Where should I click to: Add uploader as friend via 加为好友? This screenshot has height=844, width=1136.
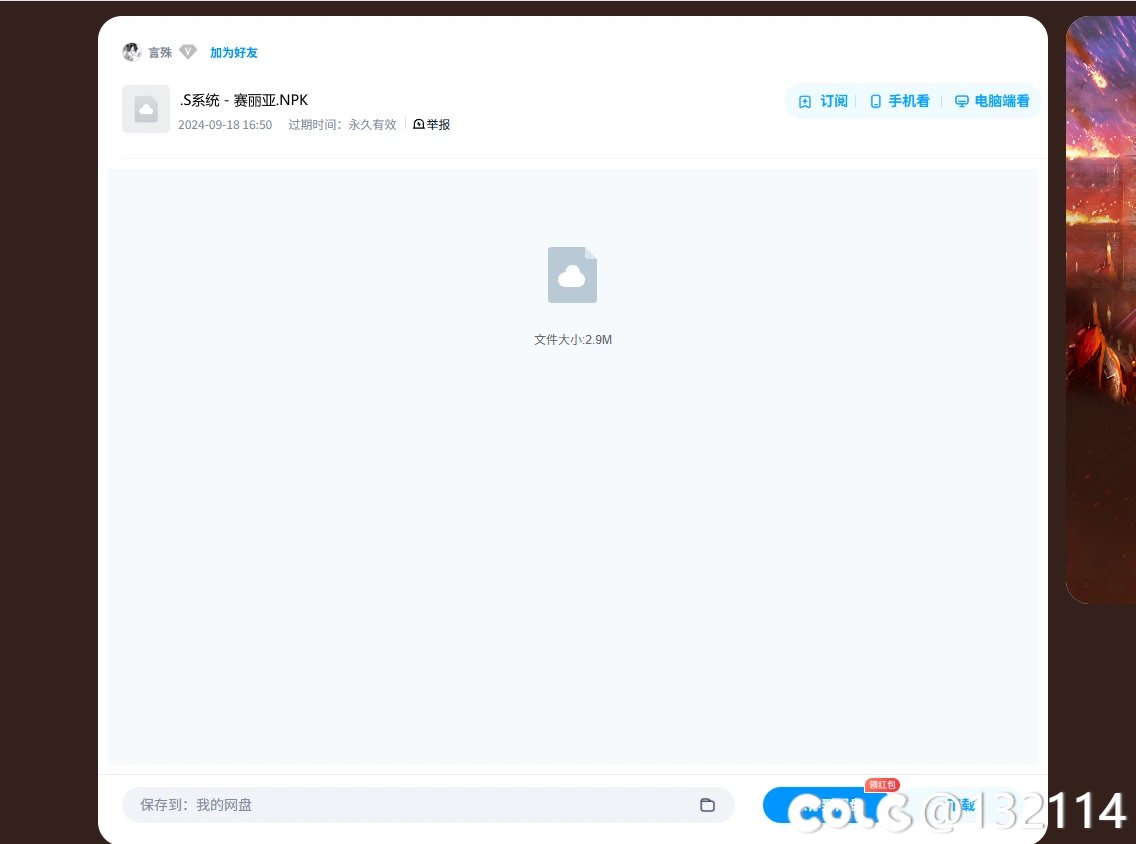233,52
